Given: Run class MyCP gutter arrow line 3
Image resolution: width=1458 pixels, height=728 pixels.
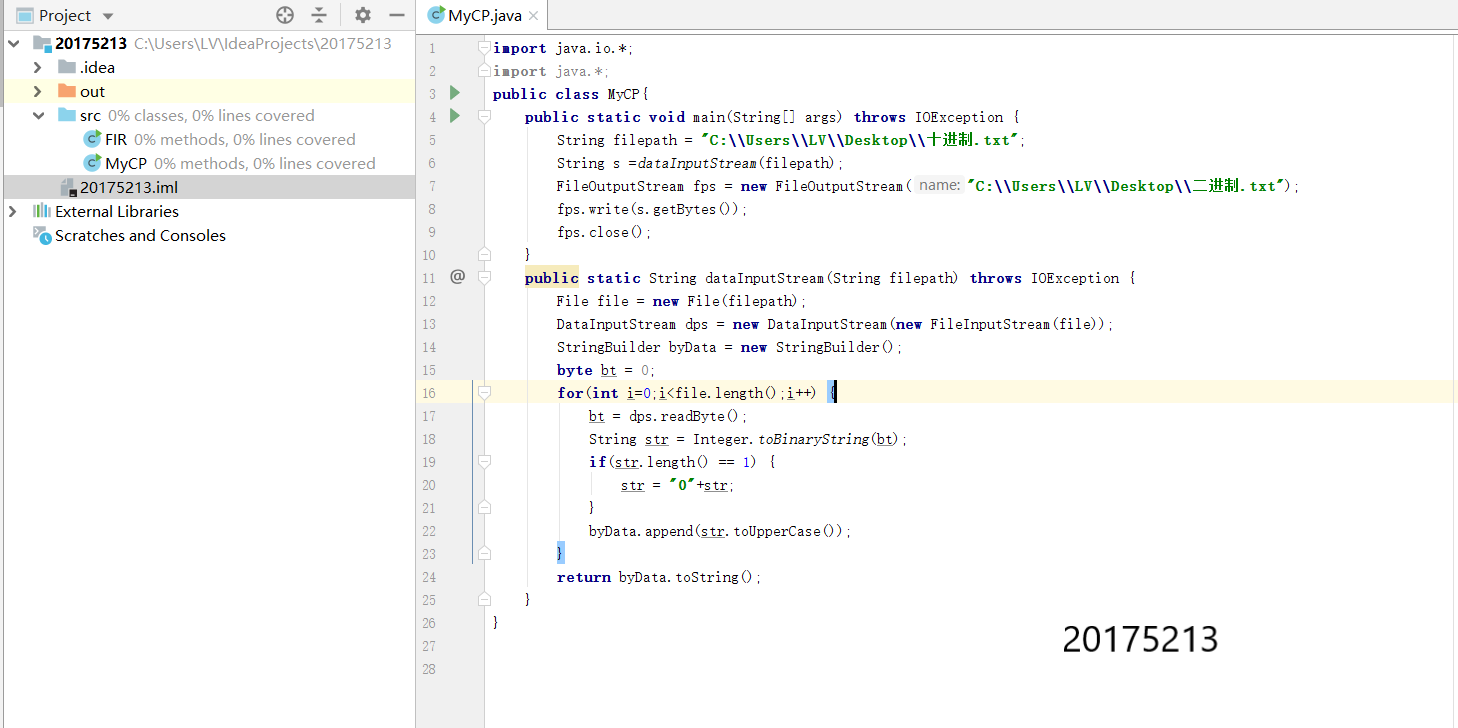Looking at the screenshot, I should point(455,93).
